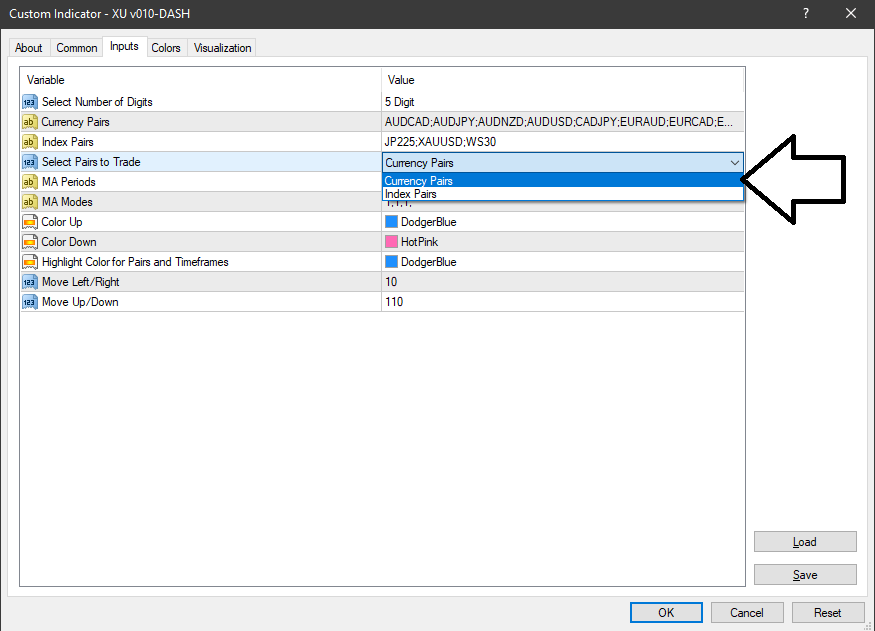The width and height of the screenshot is (875, 631).
Task: Edit the Move Up/Down value 110
Action: pos(394,302)
